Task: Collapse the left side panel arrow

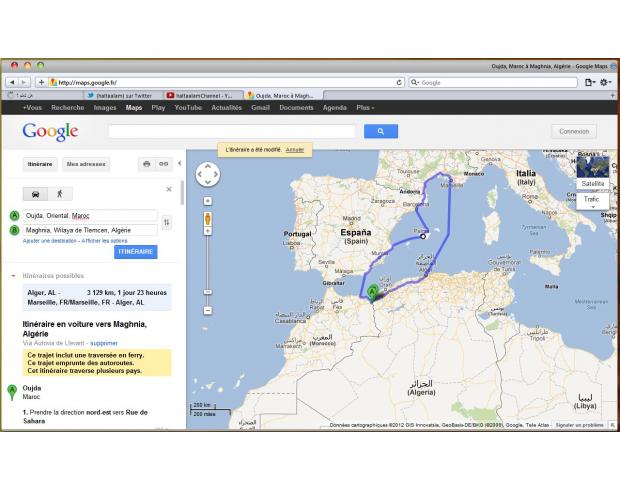Action: pyautogui.click(x=180, y=163)
